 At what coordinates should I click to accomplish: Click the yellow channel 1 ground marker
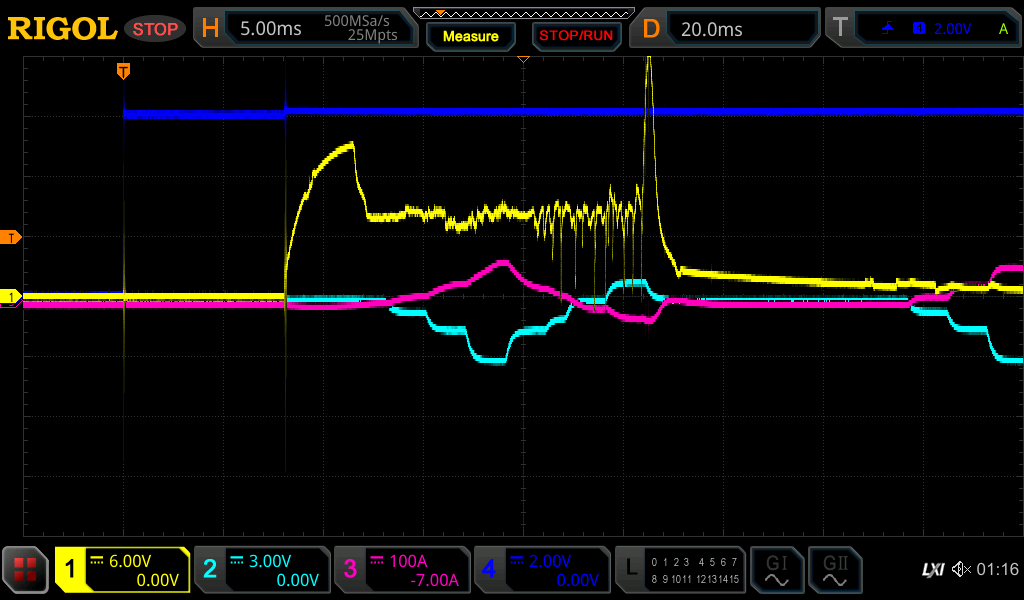11,297
